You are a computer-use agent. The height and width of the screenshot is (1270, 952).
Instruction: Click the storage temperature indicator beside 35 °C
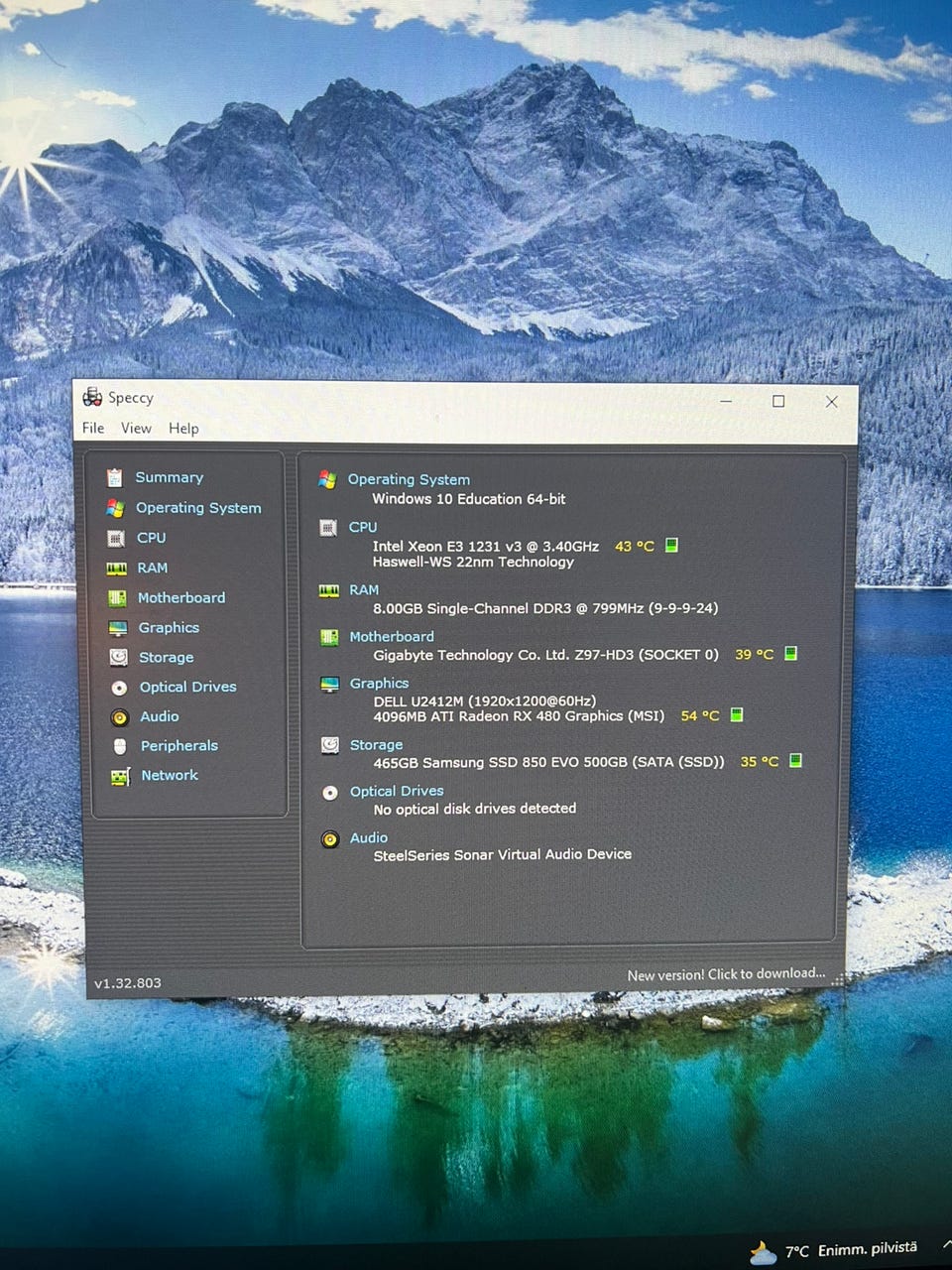(x=795, y=760)
